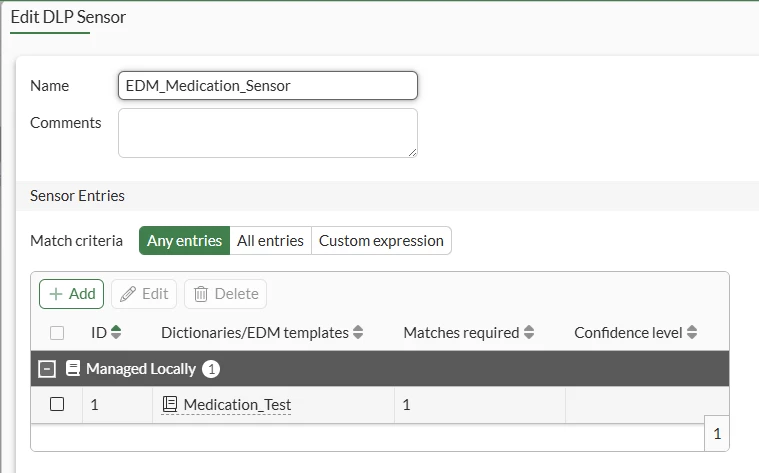
Task: Click the Managed Locally count badge
Action: coord(211,369)
